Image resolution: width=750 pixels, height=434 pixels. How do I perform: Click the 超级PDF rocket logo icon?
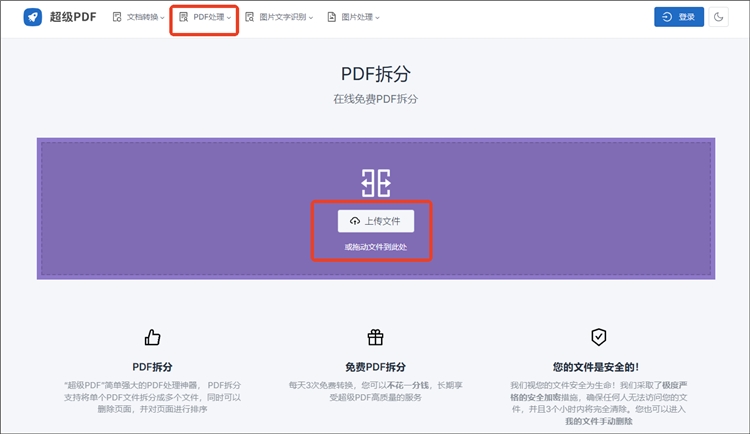pos(32,17)
